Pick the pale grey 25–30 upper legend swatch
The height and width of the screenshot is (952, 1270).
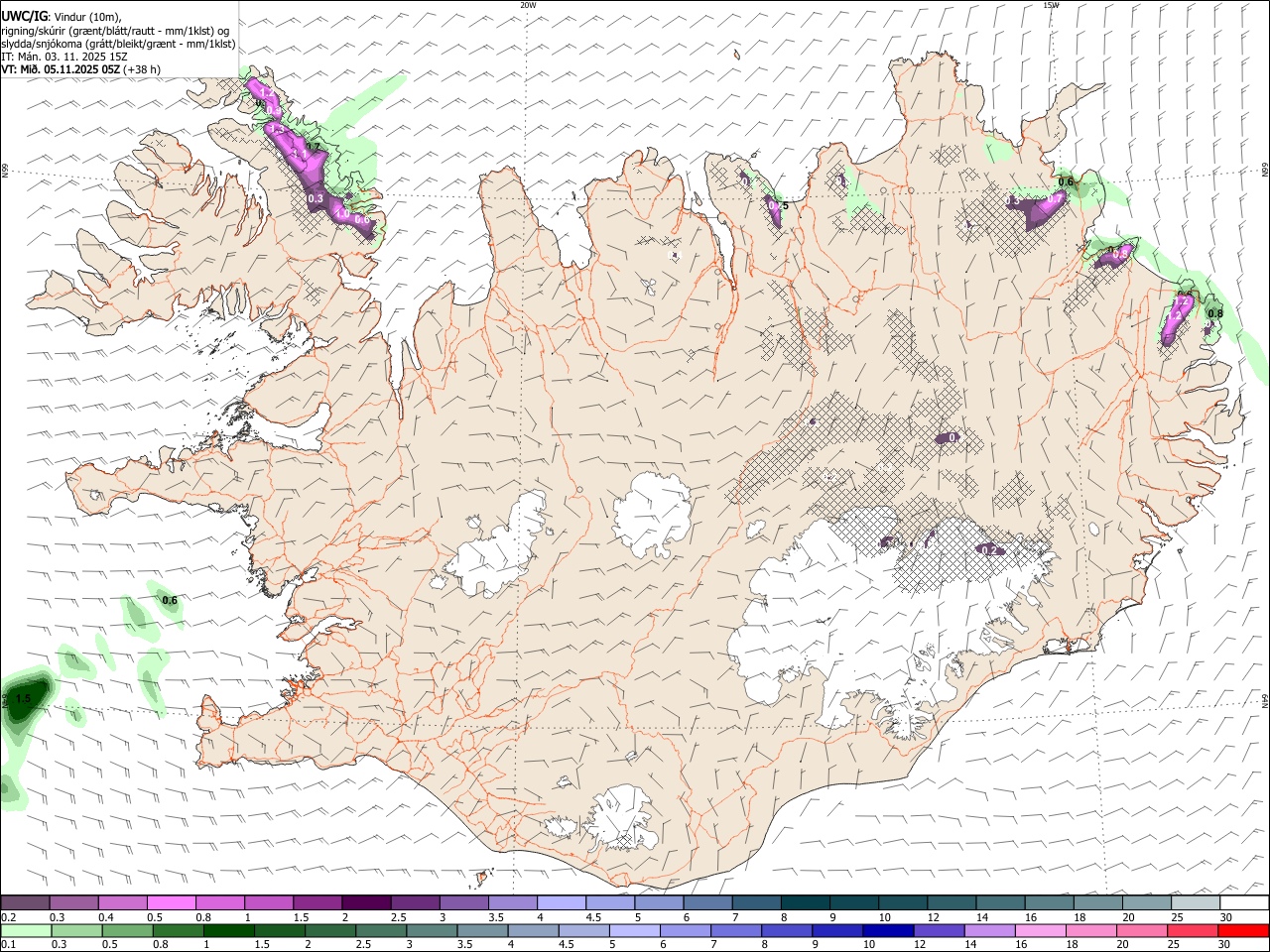pos(1195,902)
